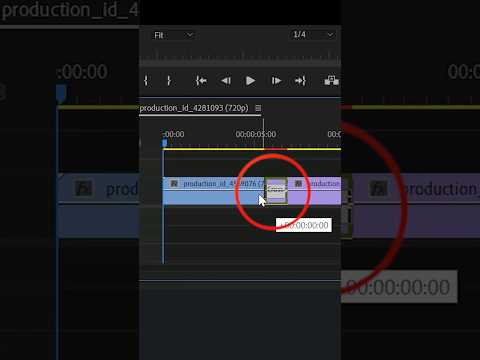The width and height of the screenshot is (480, 360).
Task: Select the production_id_4281093 (720p) sequence tab
Action: coord(194,108)
